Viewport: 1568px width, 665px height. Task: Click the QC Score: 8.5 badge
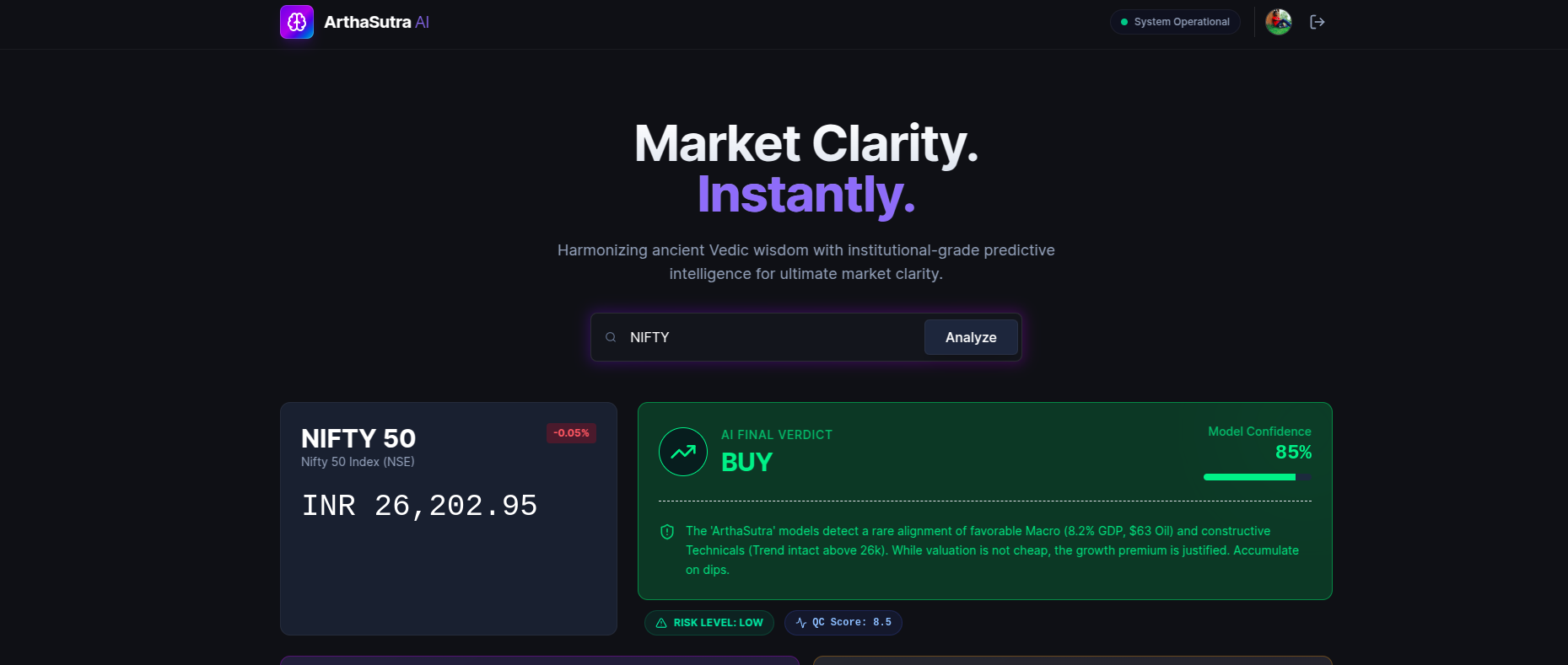click(843, 622)
